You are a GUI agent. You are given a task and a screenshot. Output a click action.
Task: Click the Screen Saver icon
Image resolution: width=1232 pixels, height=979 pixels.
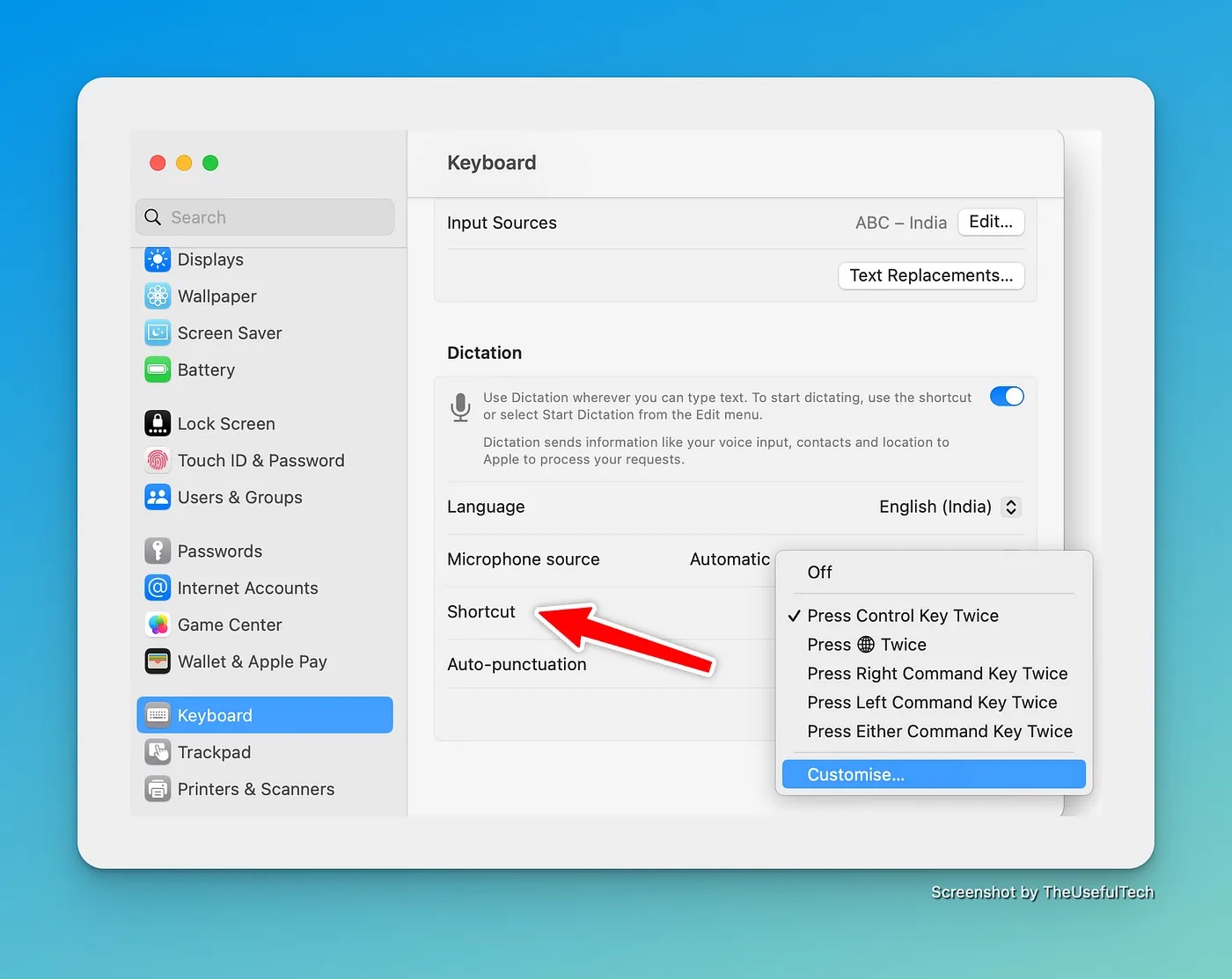[x=158, y=333]
